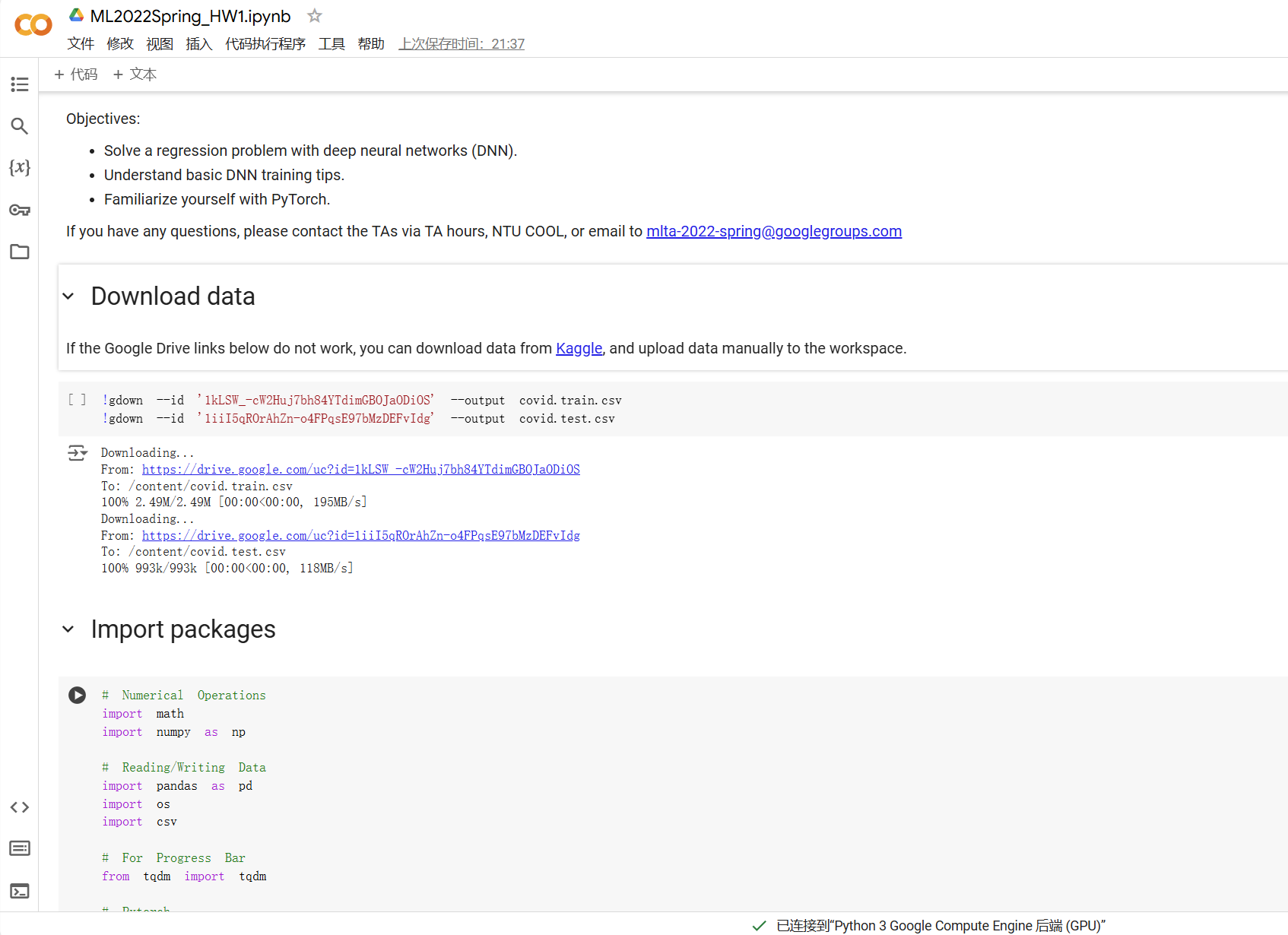Click the connected checkmark status icon
This screenshot has width=1288, height=935.
tap(759, 926)
